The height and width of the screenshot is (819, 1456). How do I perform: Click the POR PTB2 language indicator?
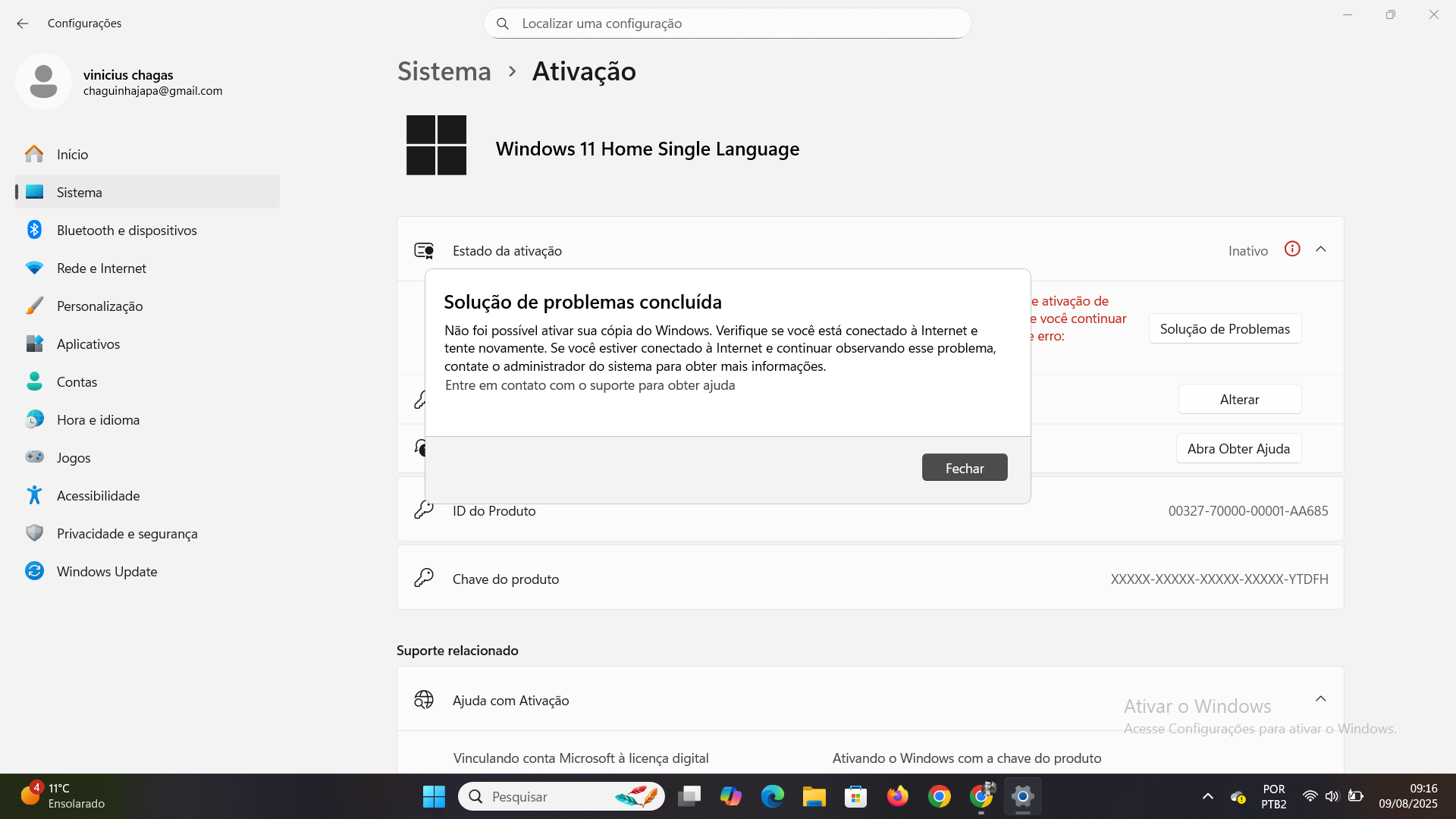click(x=1274, y=796)
